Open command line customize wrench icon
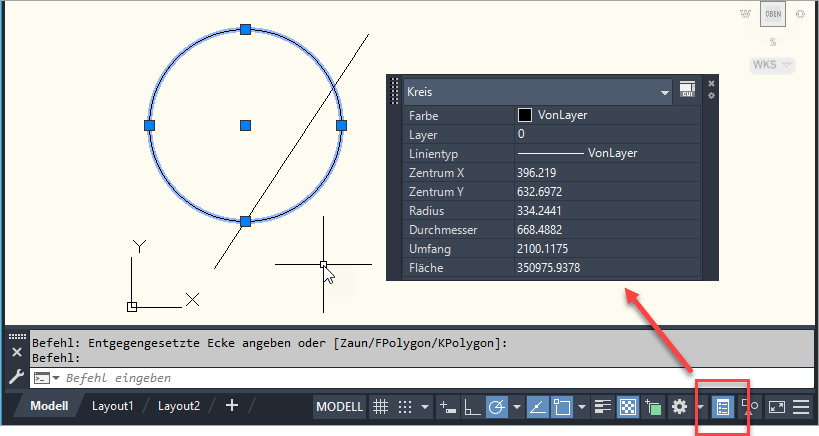The height and width of the screenshot is (436, 819). [x=16, y=376]
